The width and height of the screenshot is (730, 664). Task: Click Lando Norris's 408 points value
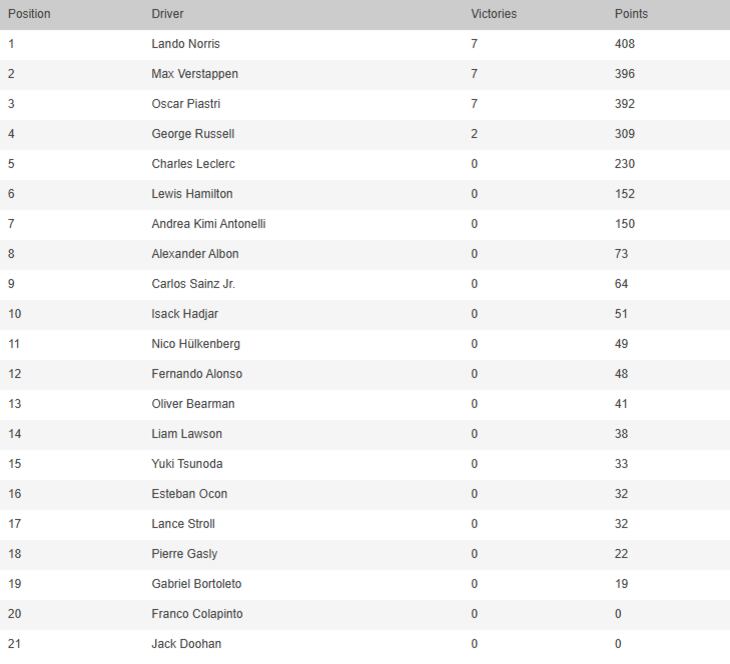pyautogui.click(x=625, y=44)
